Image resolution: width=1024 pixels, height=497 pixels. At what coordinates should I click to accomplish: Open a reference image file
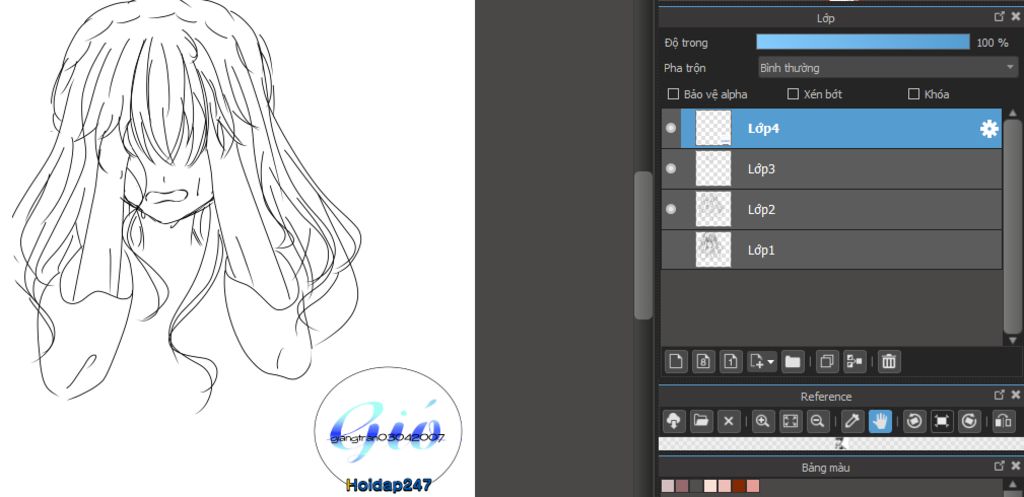(x=701, y=421)
